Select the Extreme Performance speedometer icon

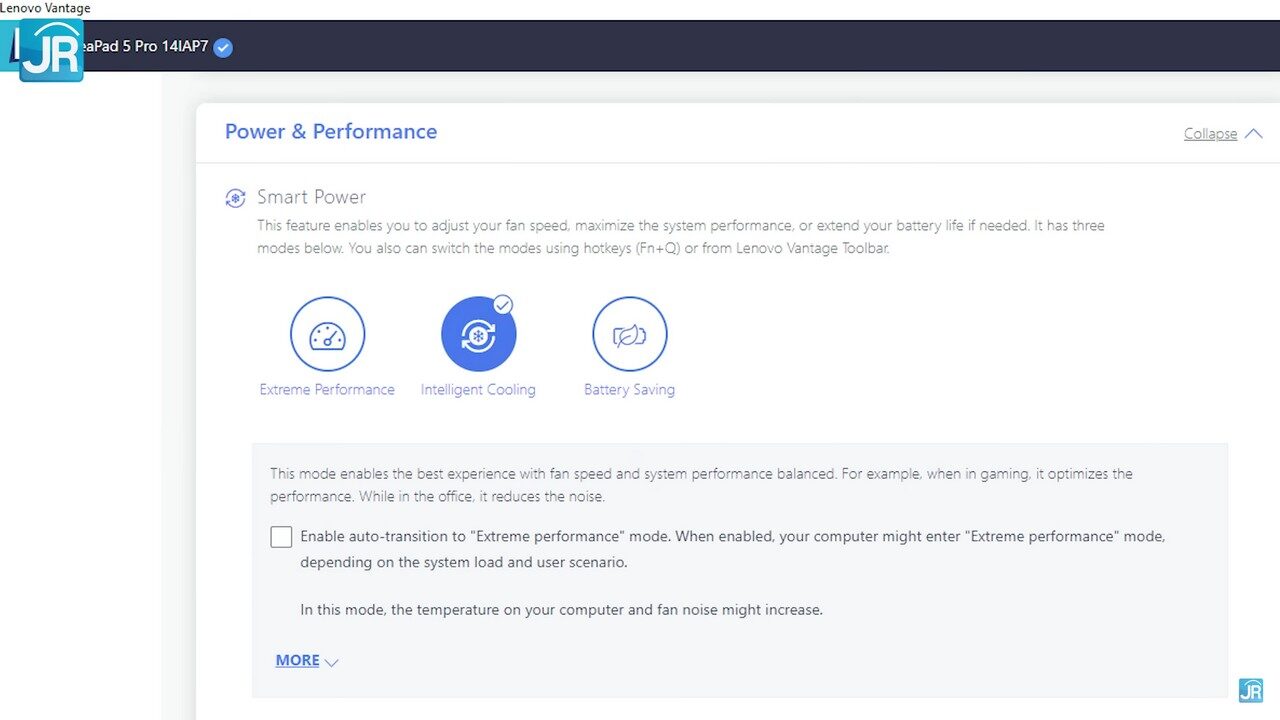coord(327,334)
